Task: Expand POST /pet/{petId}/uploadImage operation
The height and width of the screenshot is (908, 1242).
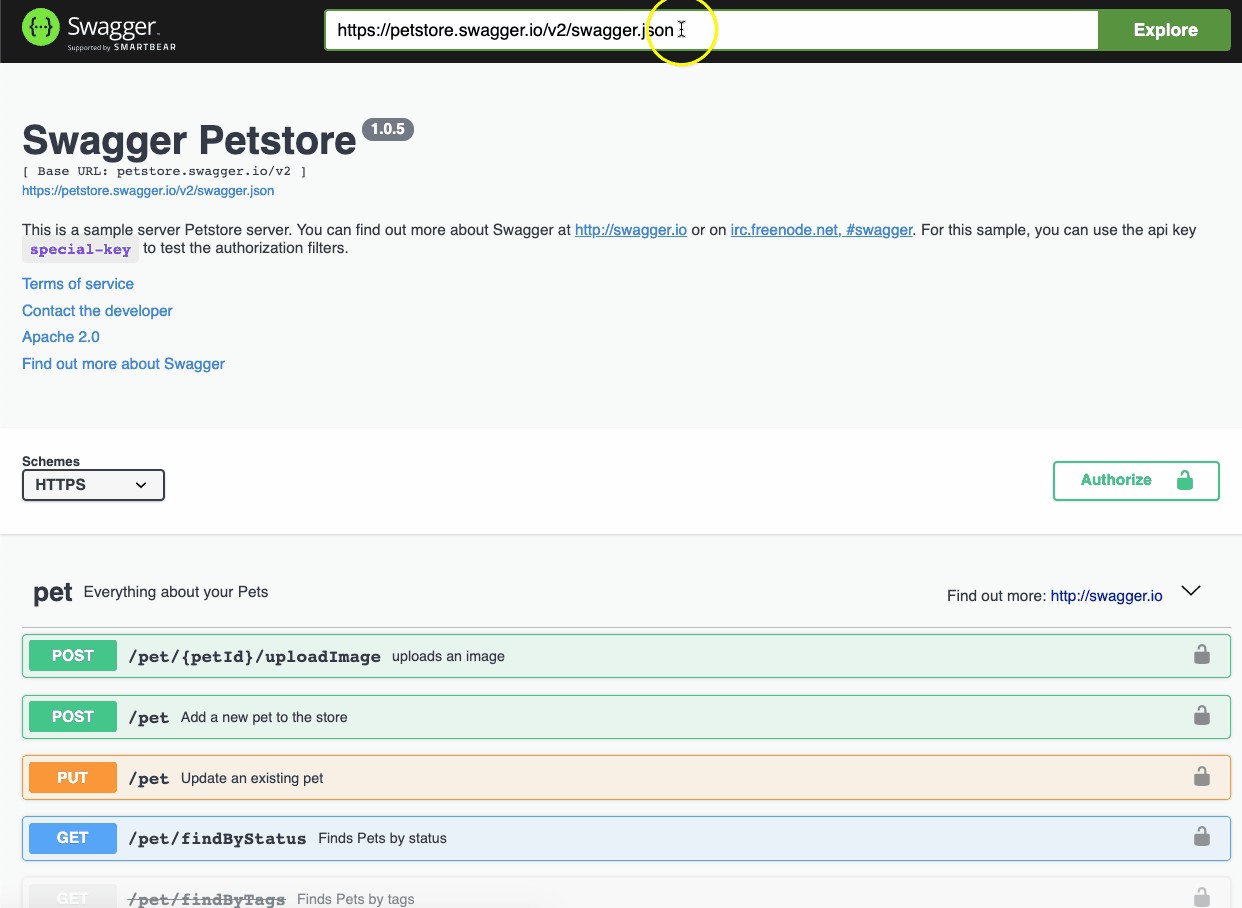Action: click(254, 657)
